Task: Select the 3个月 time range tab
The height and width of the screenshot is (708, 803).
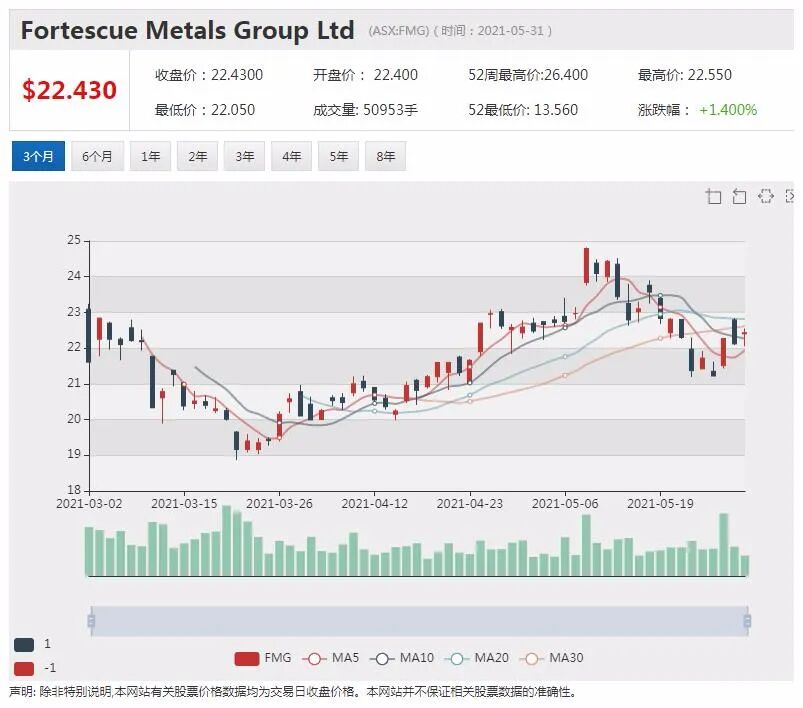Action: (x=38, y=156)
